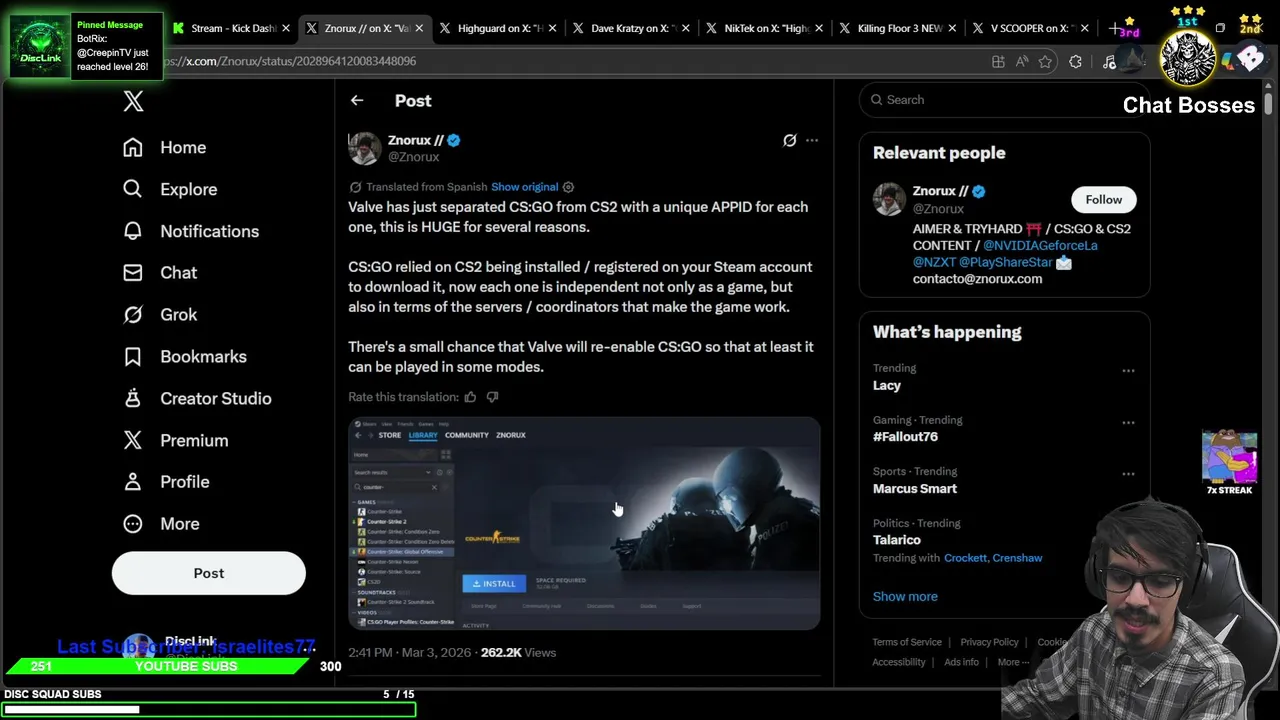
Task: Click the read aloud icon in address bar
Action: [1021, 61]
